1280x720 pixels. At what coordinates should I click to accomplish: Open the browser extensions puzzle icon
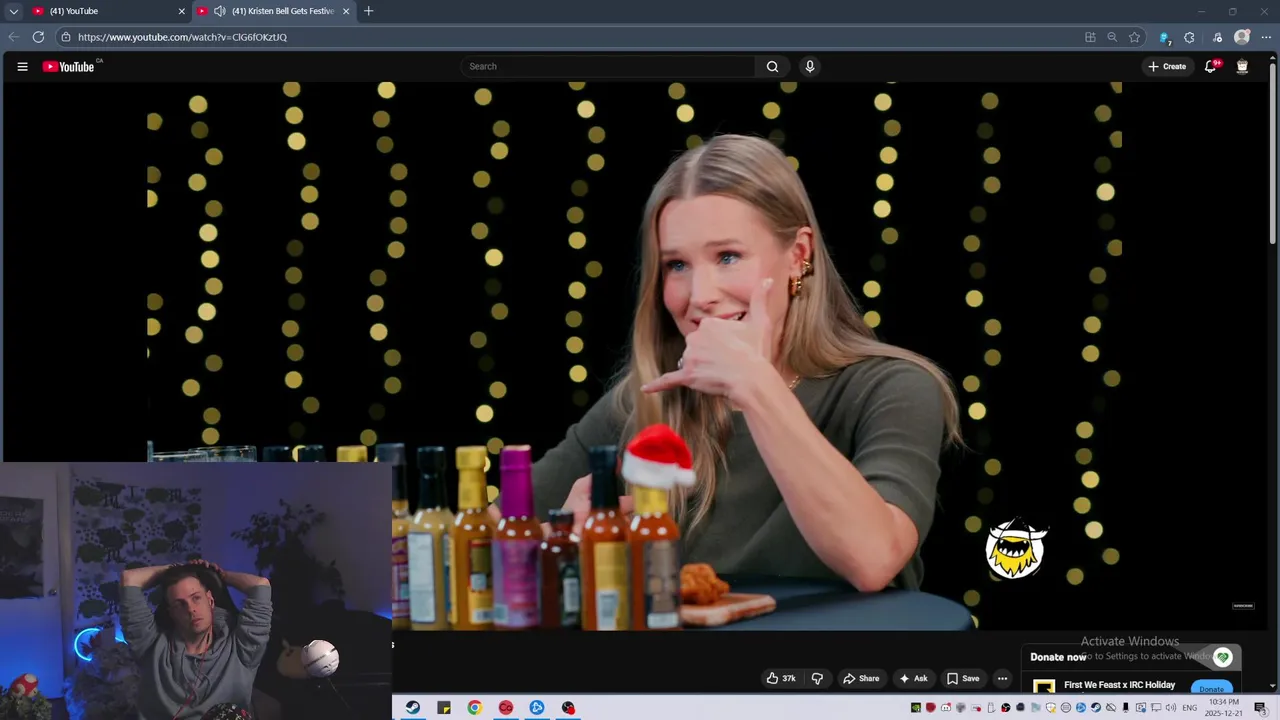coord(1189,37)
